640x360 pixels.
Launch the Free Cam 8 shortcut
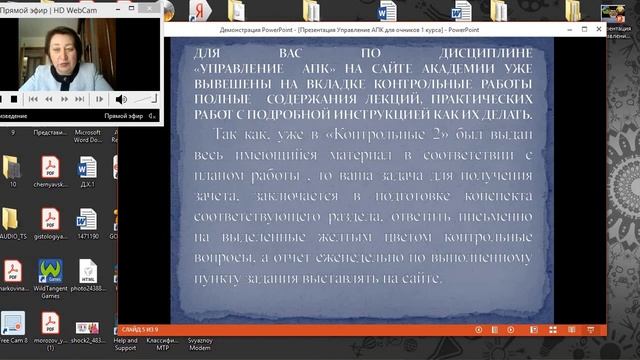[13, 327]
